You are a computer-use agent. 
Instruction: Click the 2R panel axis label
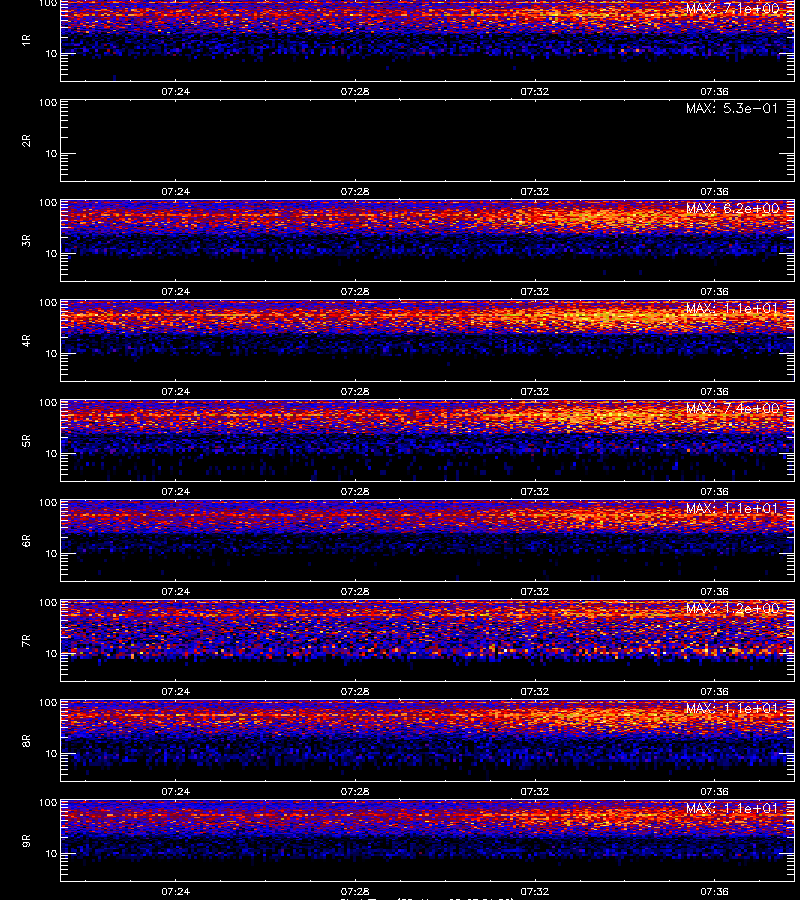point(26,141)
